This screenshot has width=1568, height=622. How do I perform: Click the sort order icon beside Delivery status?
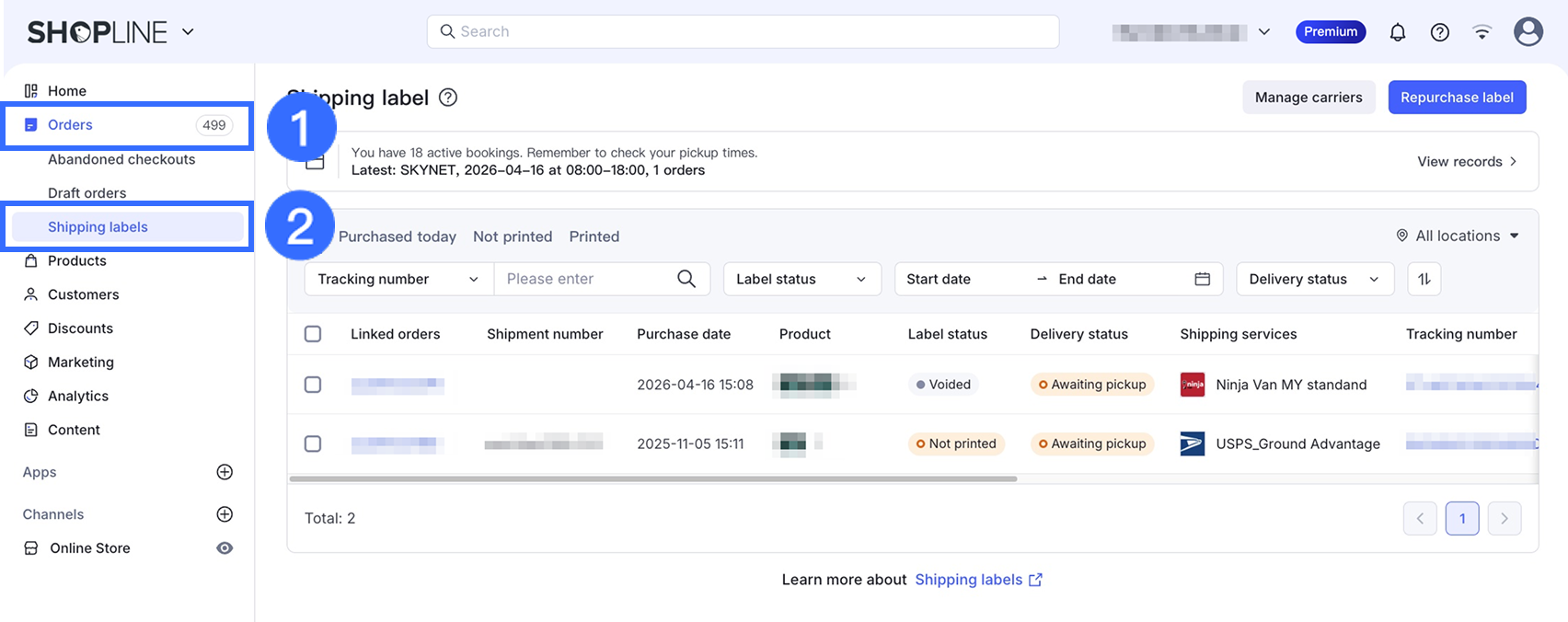1424,279
